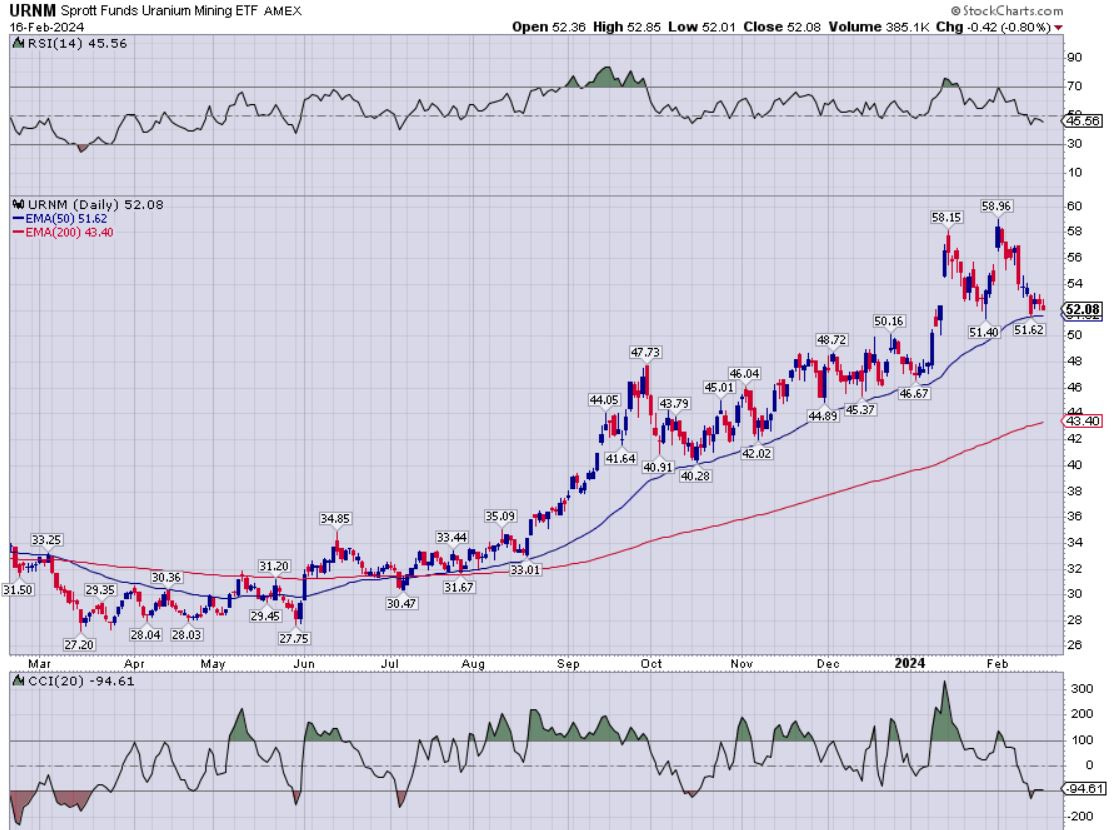Click the 34.85 price label
The height and width of the screenshot is (830, 1119).
coord(335,519)
